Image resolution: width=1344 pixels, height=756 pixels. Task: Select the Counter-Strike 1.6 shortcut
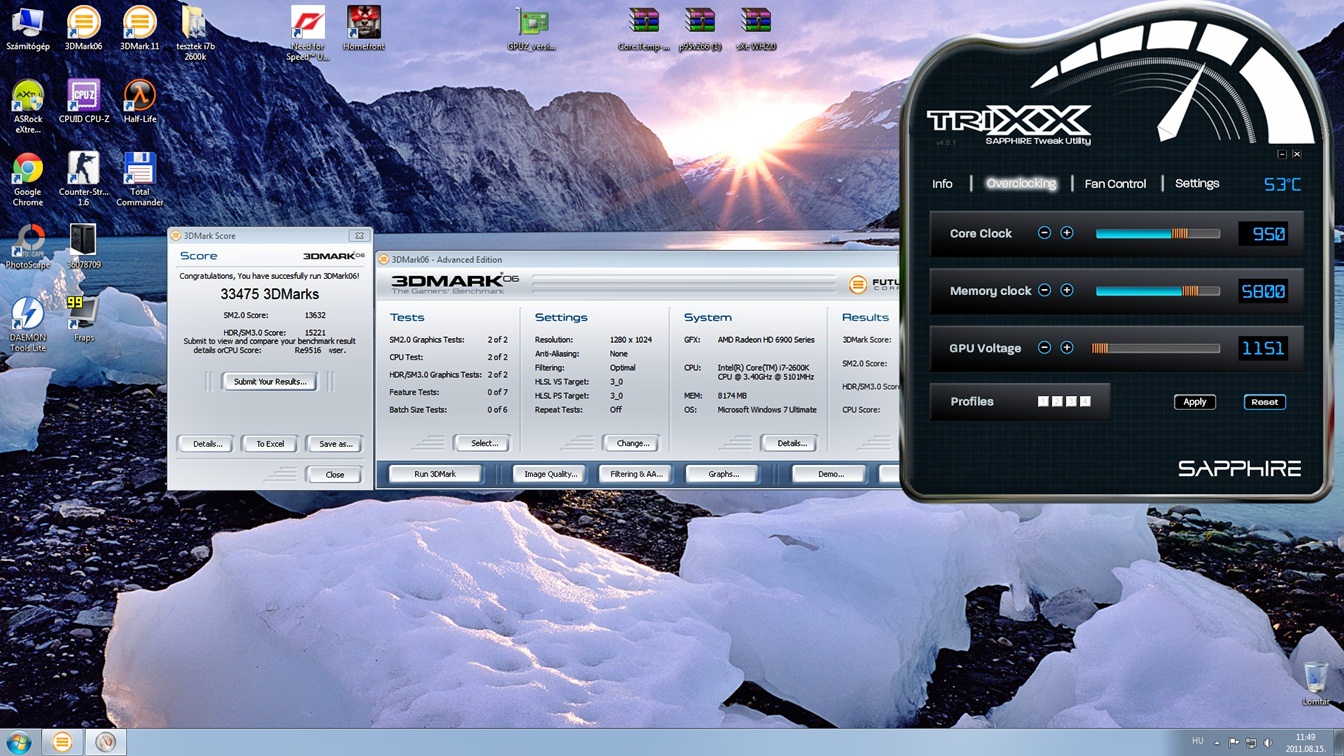pos(83,179)
